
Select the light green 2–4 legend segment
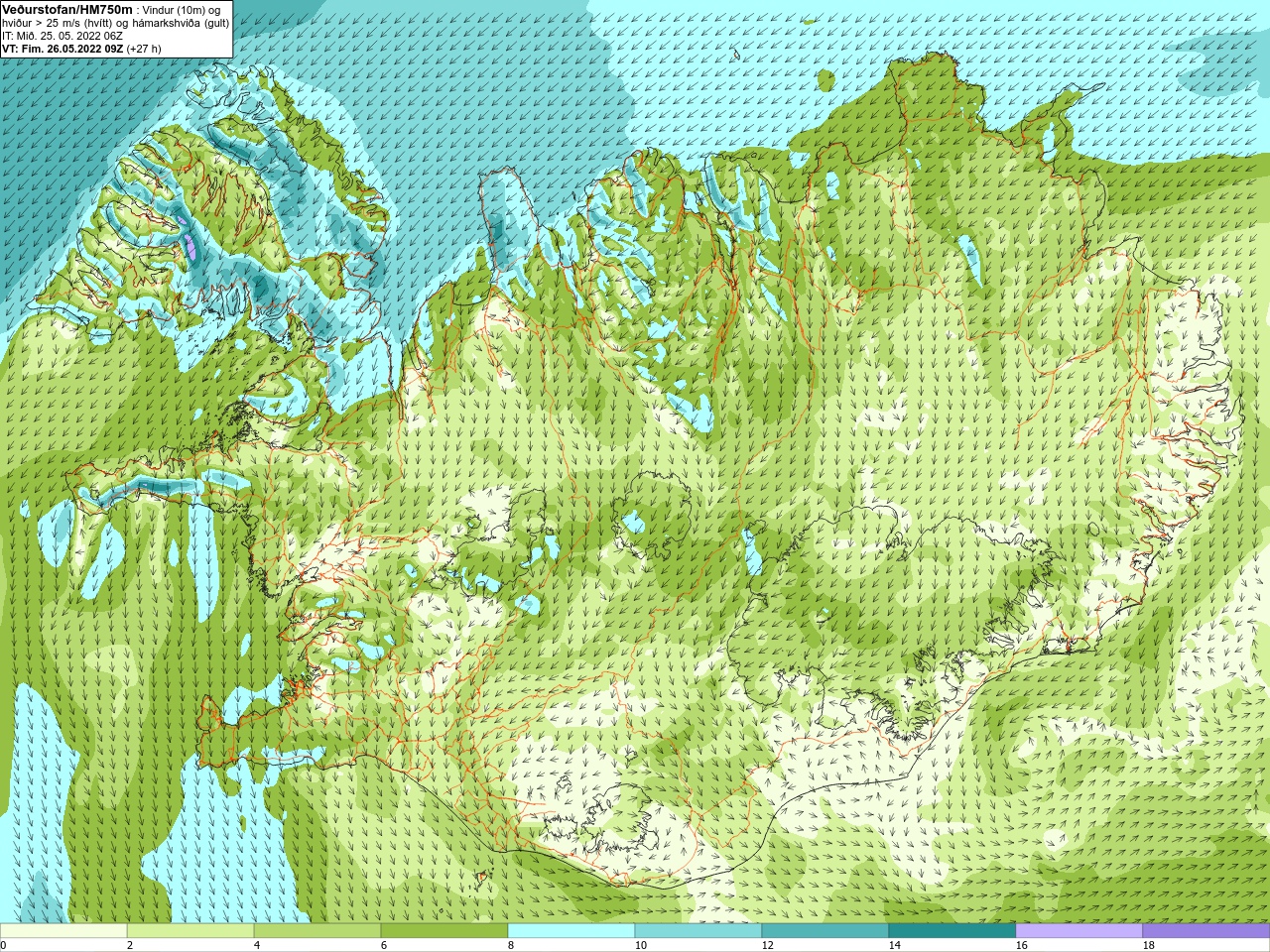(190, 931)
